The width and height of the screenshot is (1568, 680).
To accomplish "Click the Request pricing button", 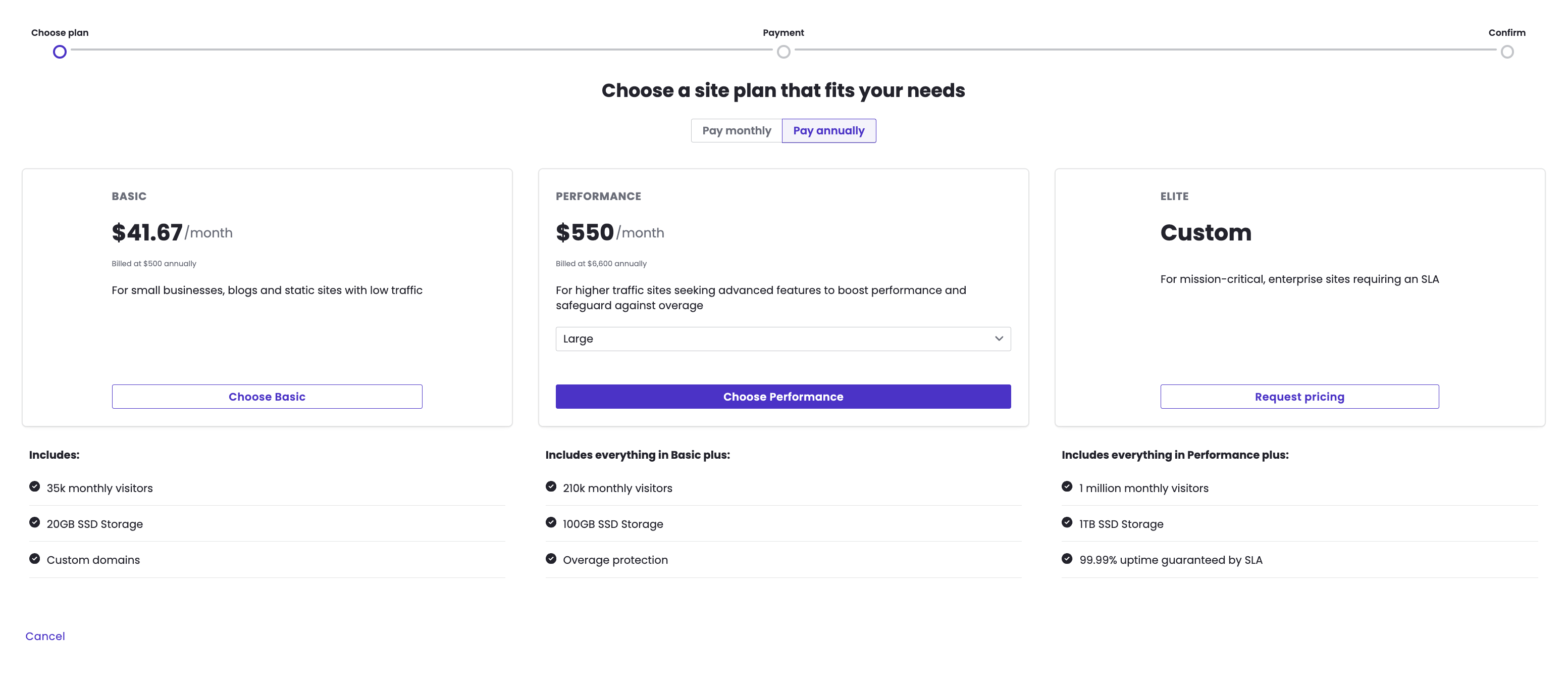I will click(x=1299, y=397).
